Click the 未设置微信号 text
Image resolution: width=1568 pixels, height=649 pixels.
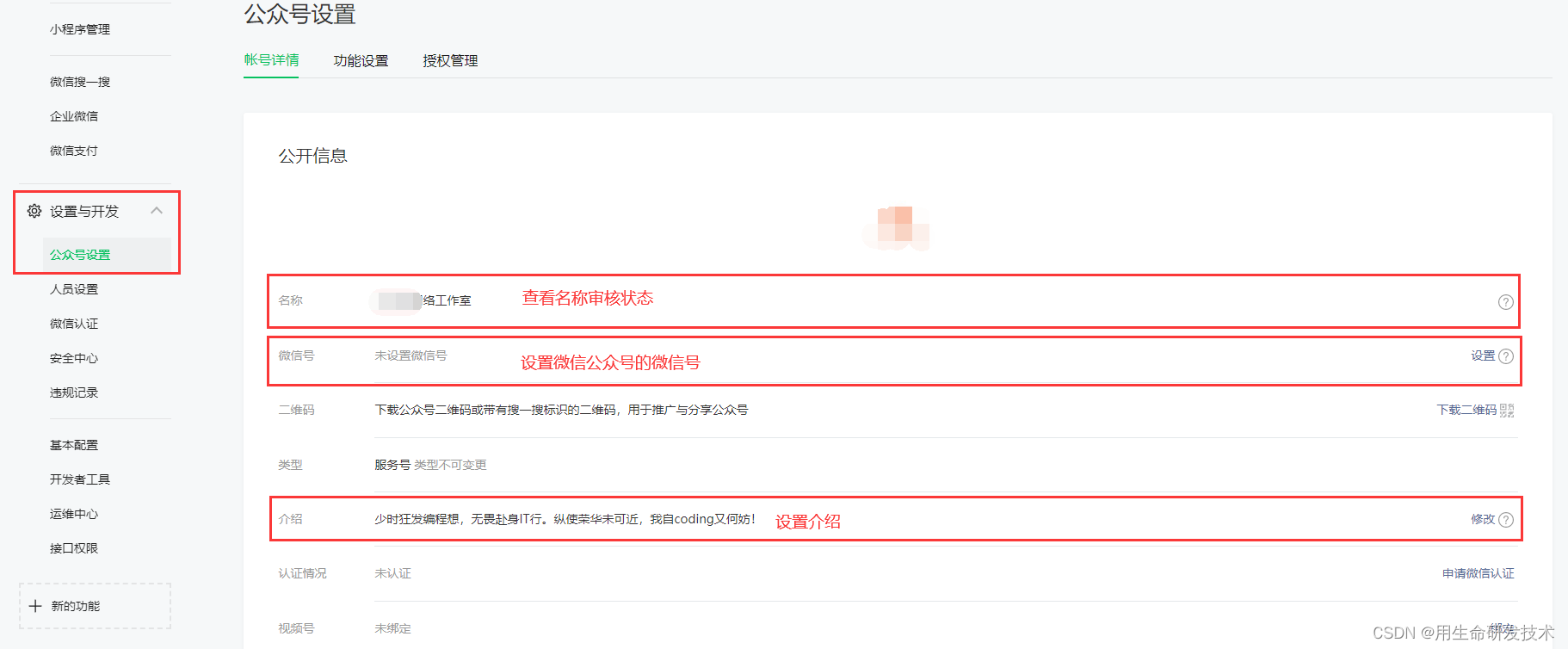(x=411, y=355)
